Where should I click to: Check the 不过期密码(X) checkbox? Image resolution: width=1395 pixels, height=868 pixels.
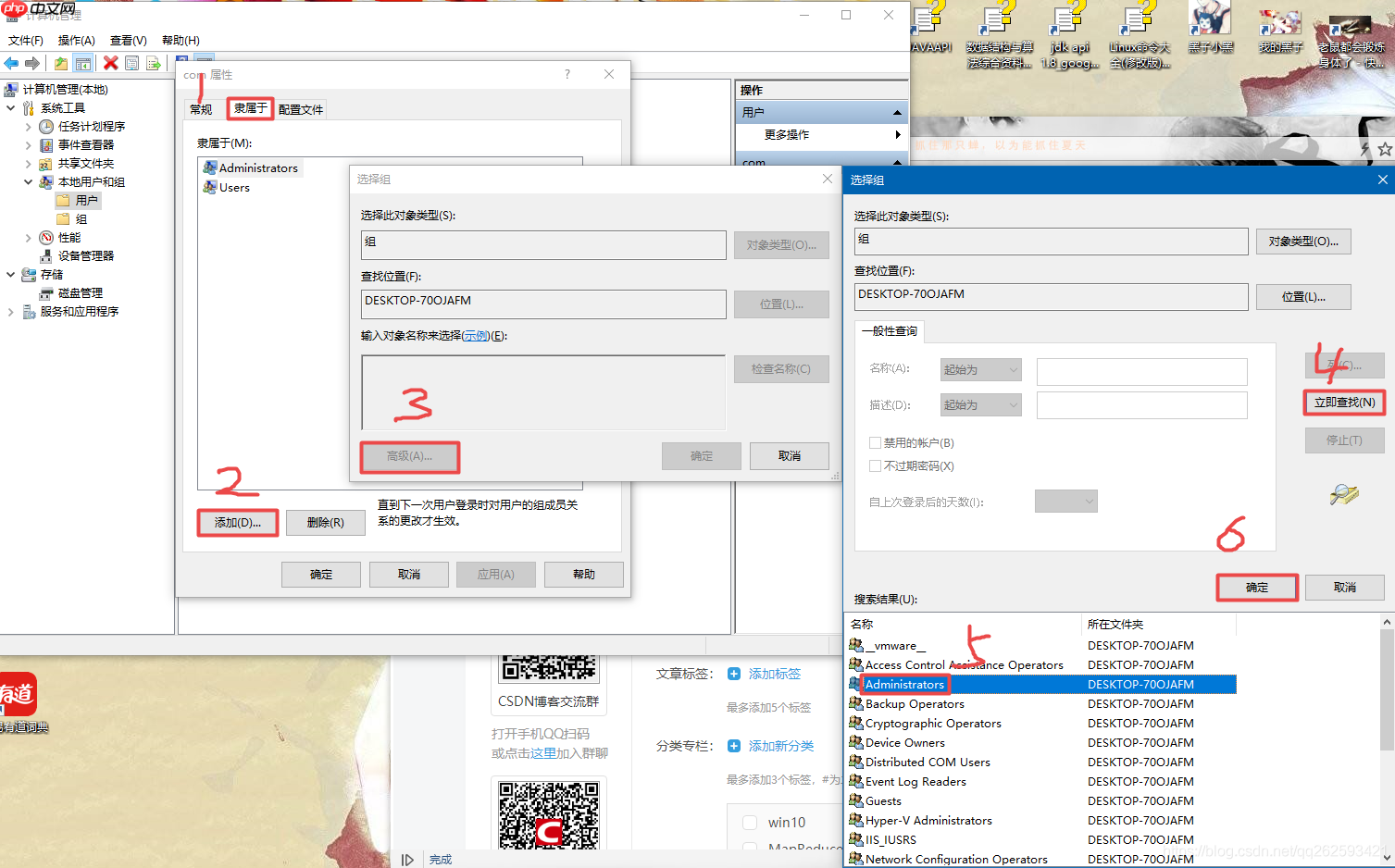pyautogui.click(x=875, y=466)
